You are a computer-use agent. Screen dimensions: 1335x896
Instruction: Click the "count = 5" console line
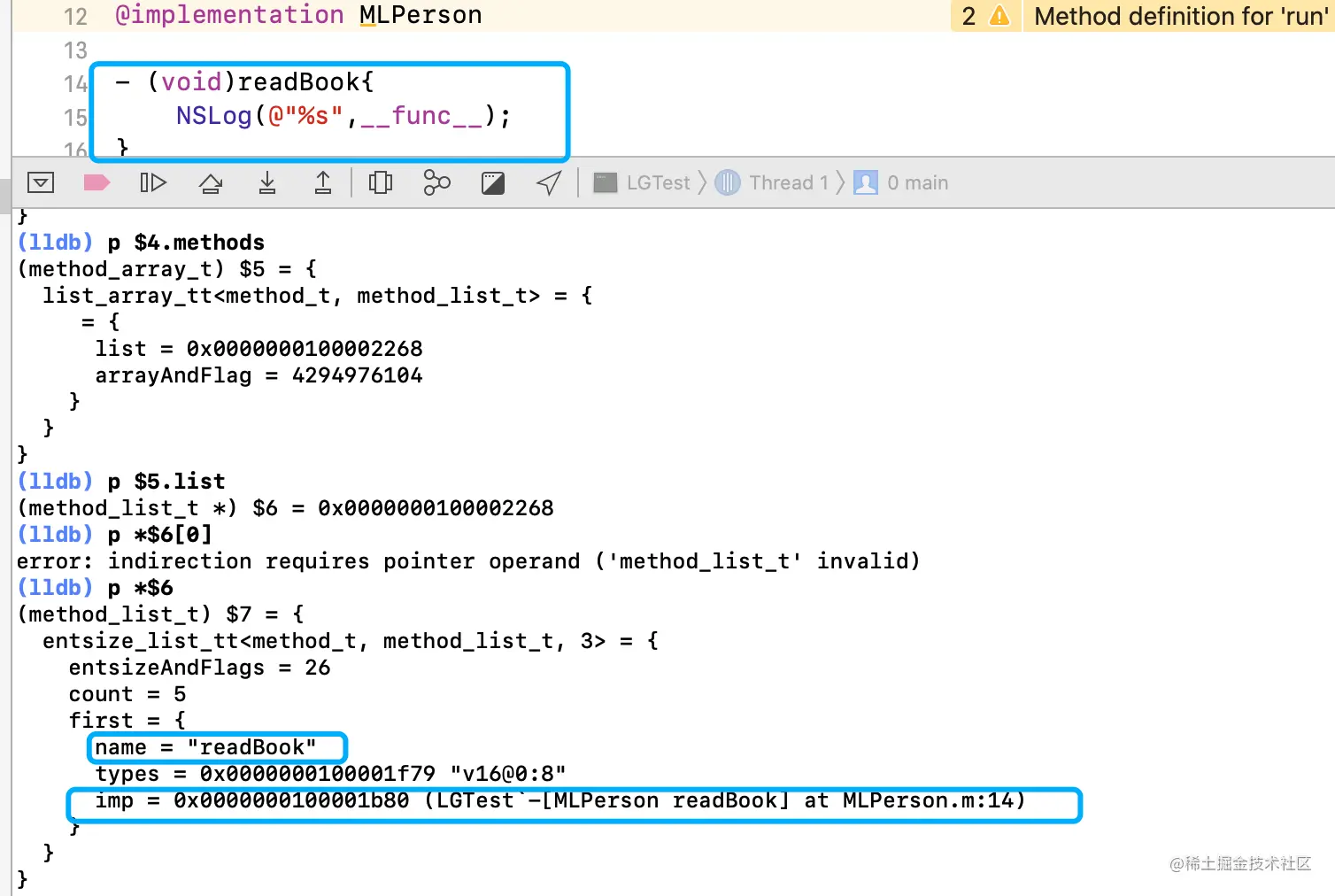pos(127,693)
